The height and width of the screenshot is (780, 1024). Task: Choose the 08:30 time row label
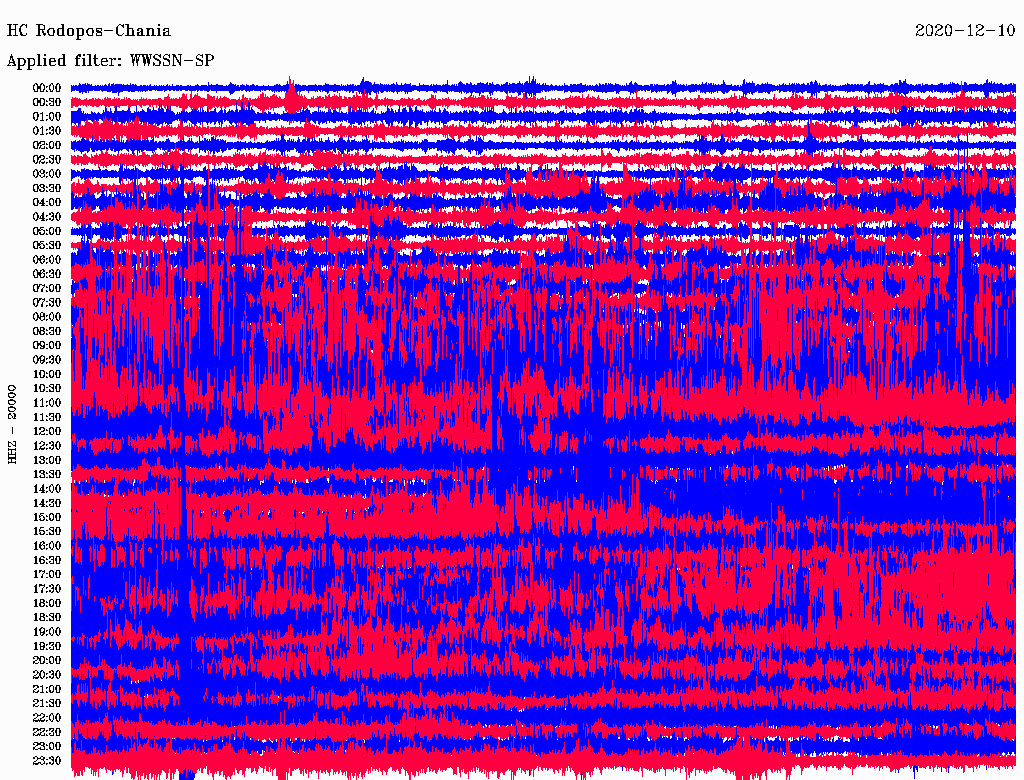(x=47, y=331)
